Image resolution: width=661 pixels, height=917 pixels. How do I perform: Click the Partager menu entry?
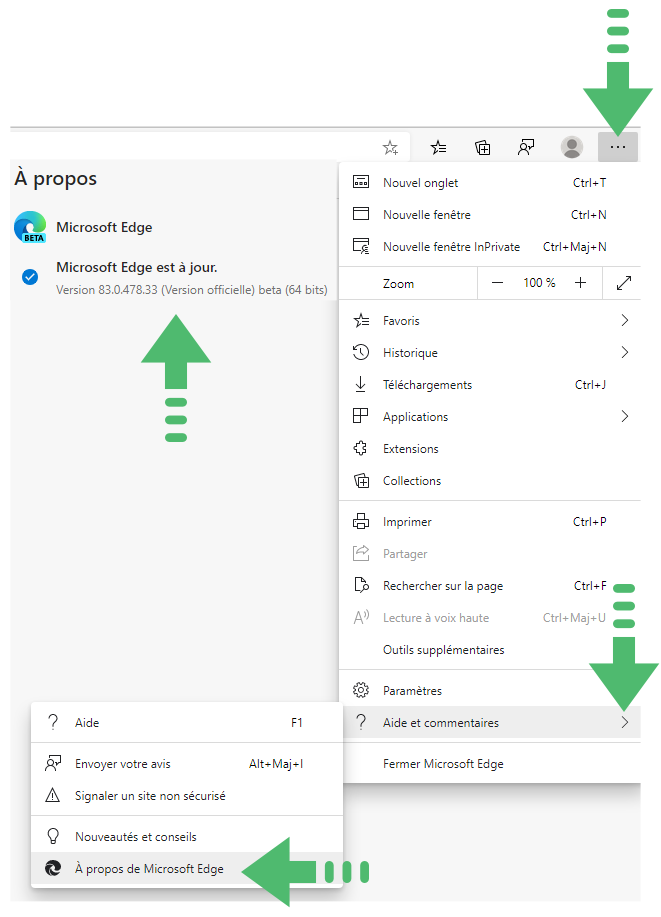pos(490,554)
